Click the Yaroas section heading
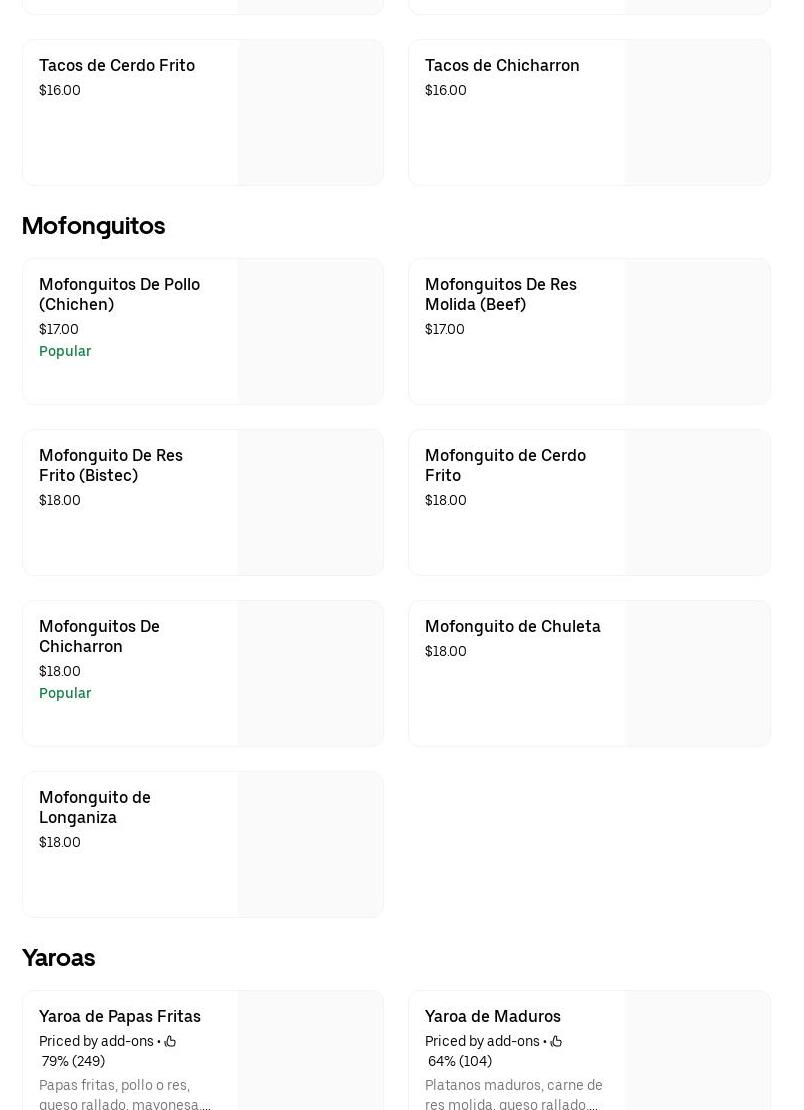Image resolution: width=804 pixels, height=1110 pixels. point(59,958)
